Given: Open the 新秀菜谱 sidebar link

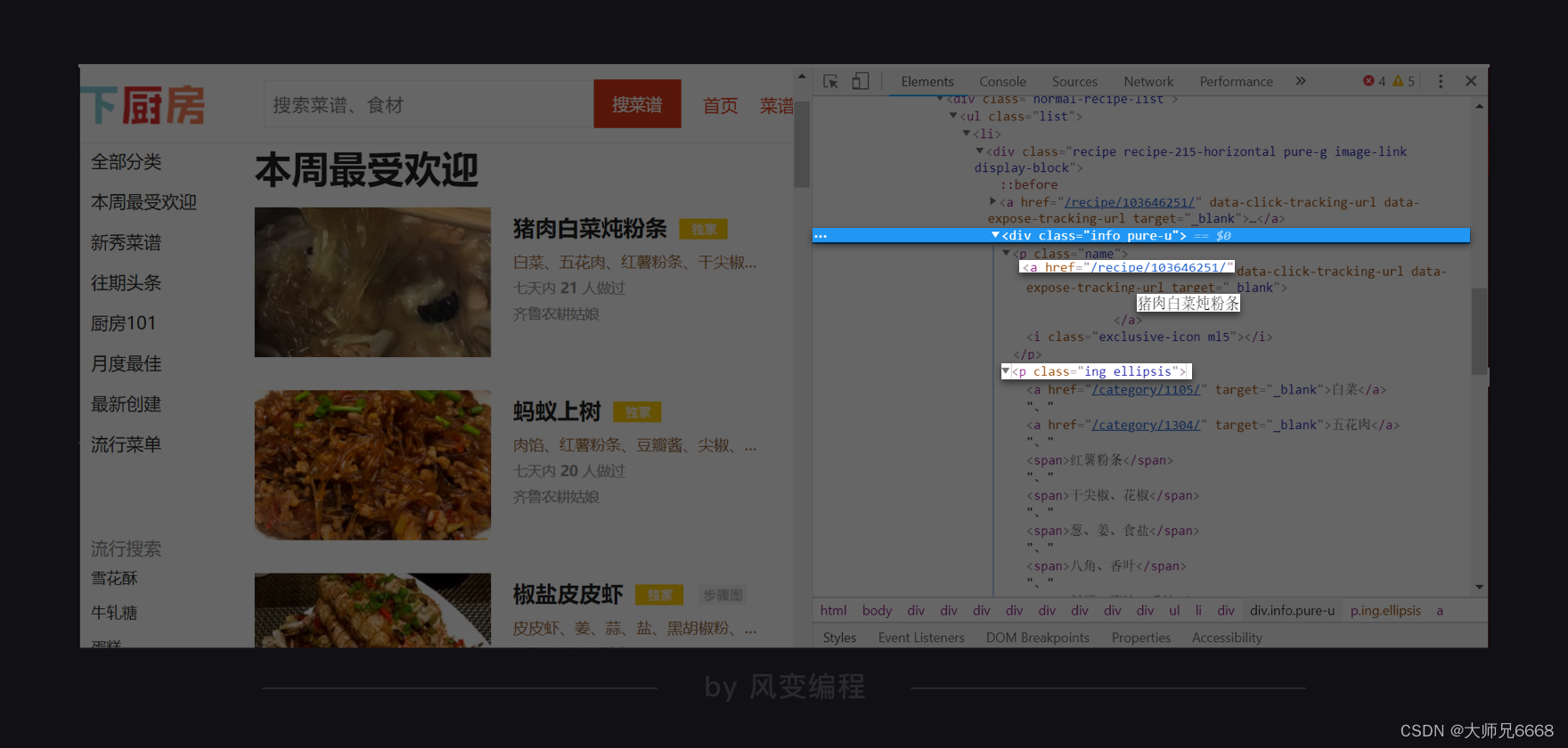Looking at the screenshot, I should [126, 243].
